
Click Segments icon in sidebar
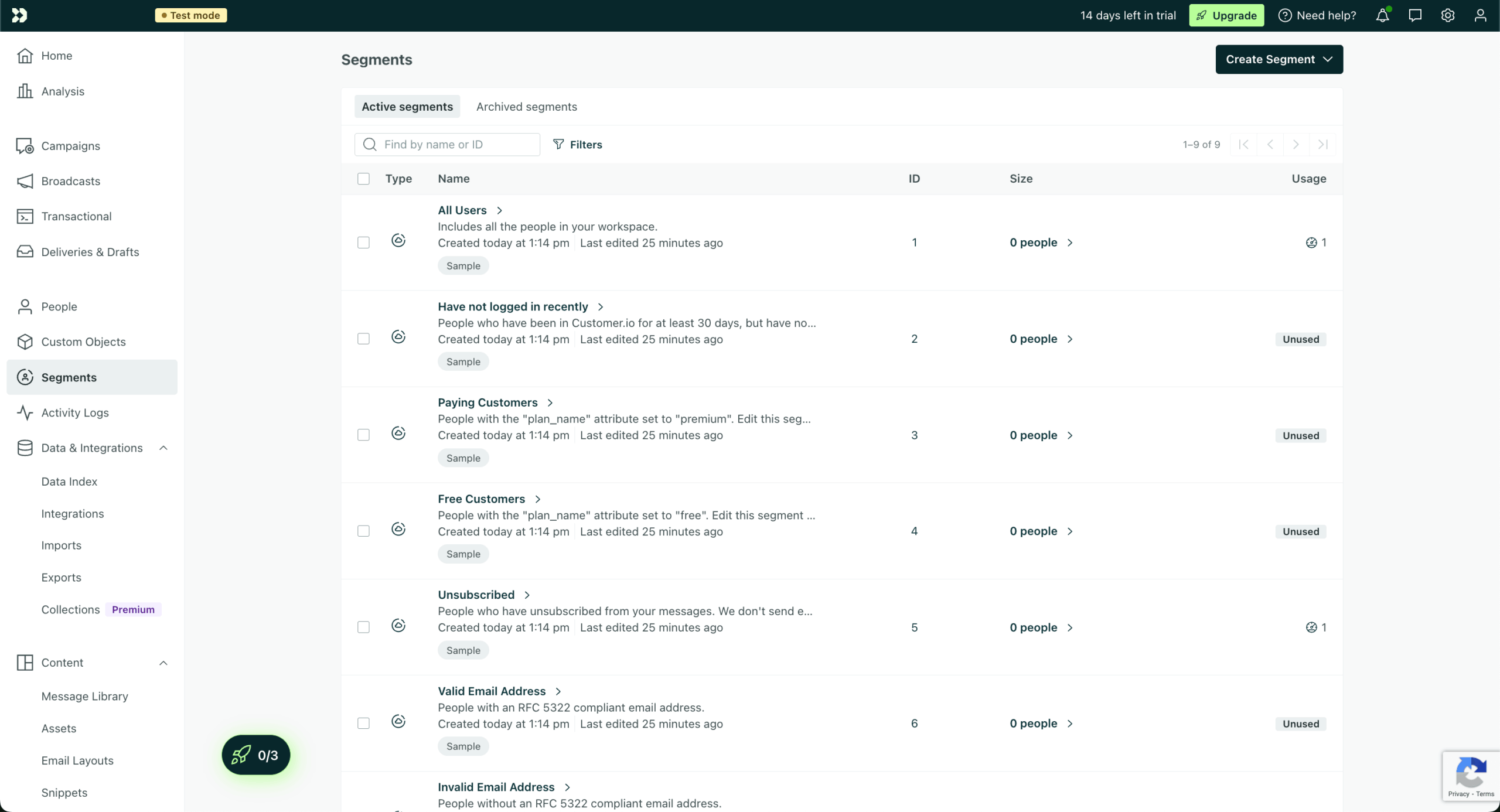[25, 377]
